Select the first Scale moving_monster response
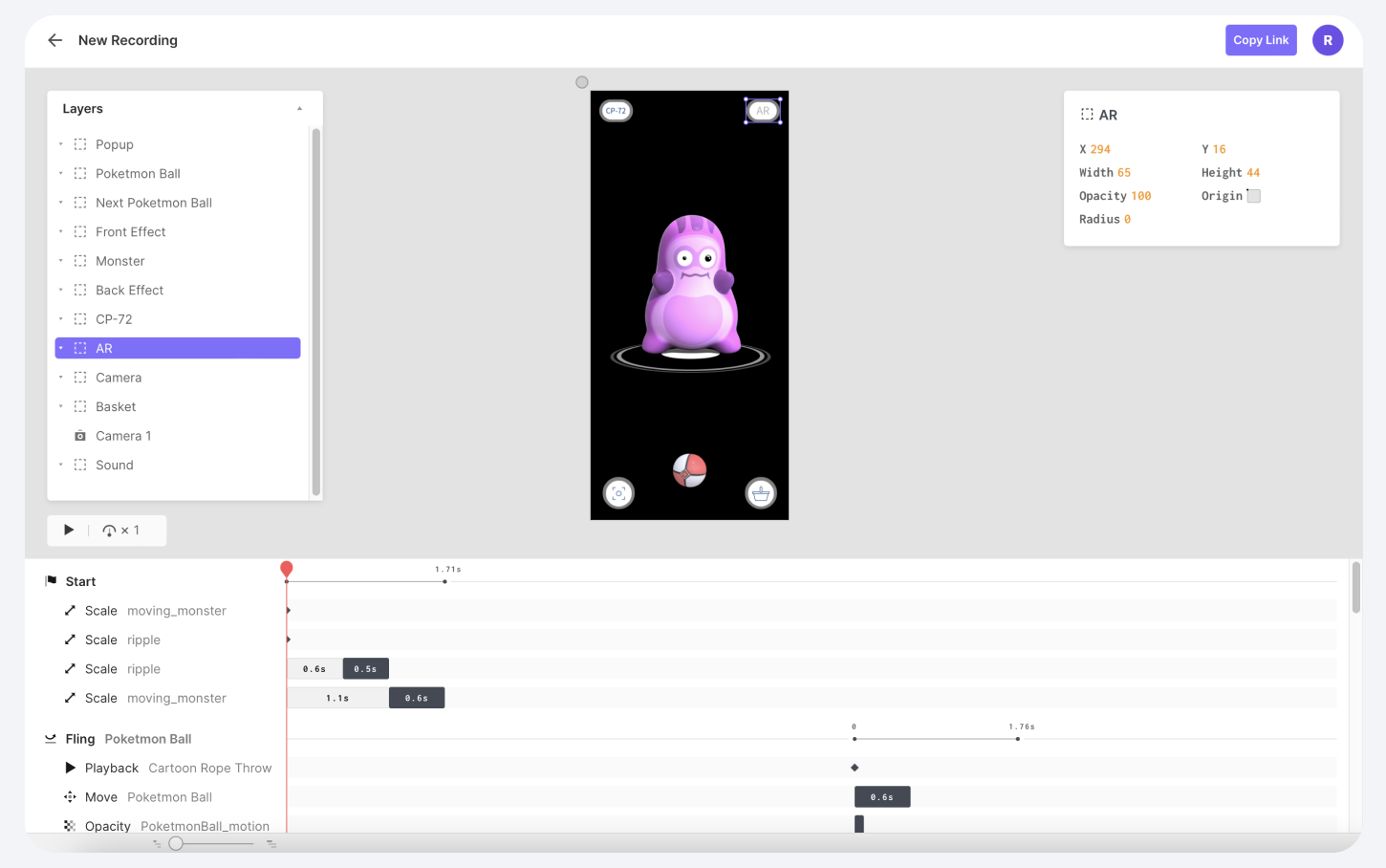 pos(156,611)
